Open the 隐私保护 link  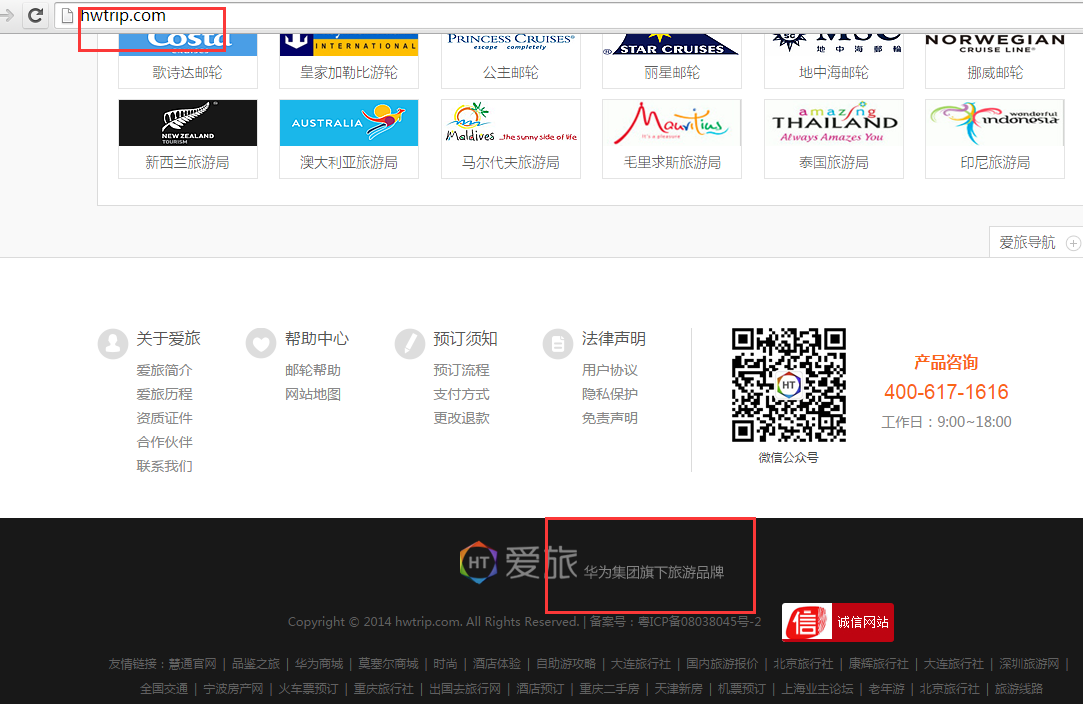pyautogui.click(x=610, y=394)
